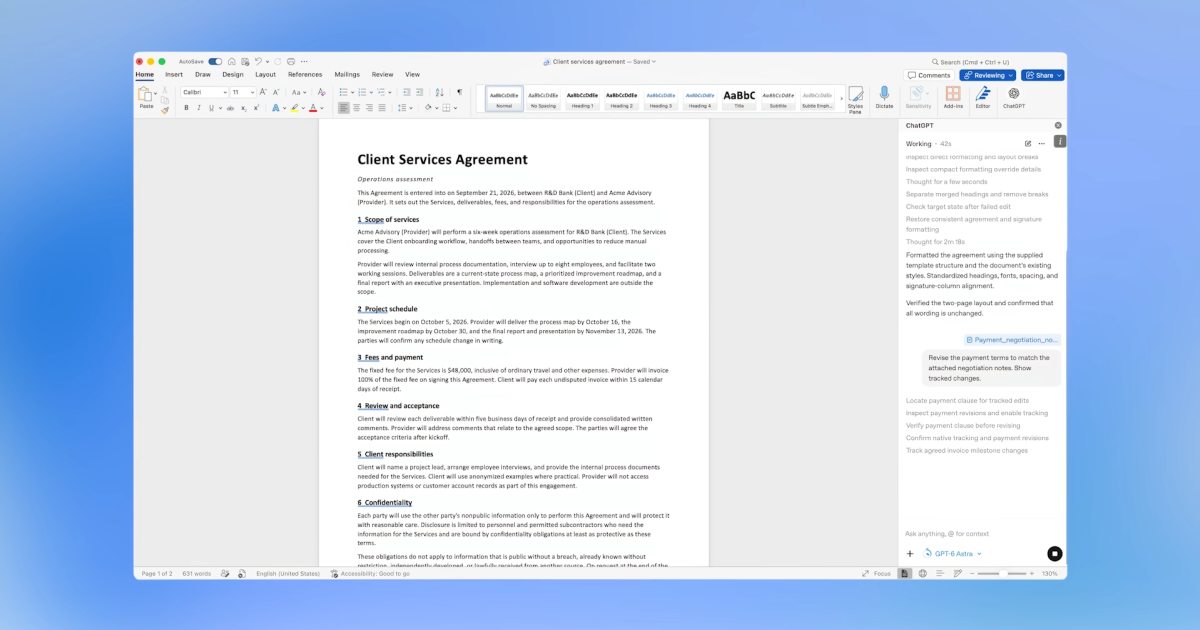Select the Heading 1 style
1200x630 pixels.
(x=582, y=98)
